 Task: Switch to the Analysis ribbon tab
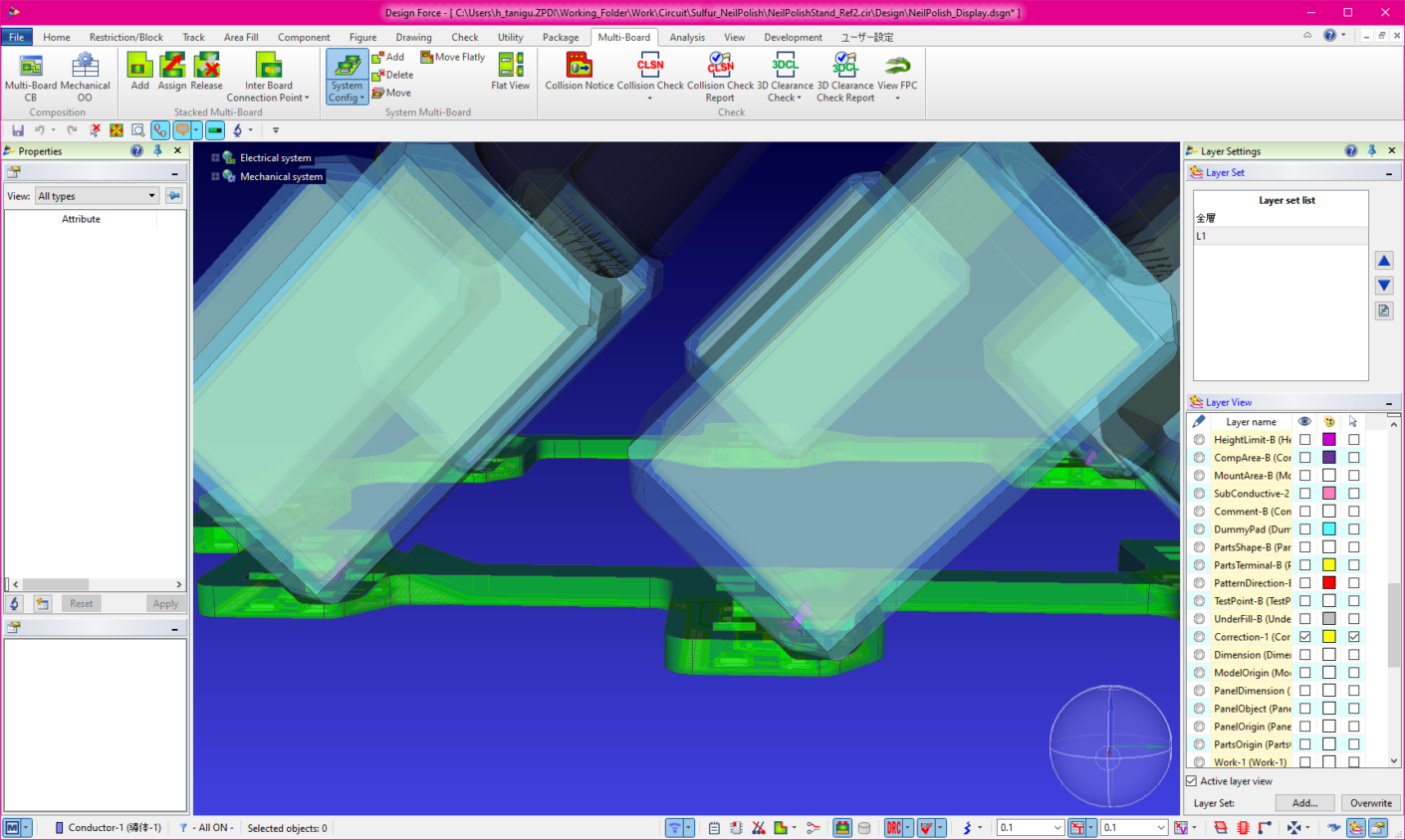click(687, 37)
